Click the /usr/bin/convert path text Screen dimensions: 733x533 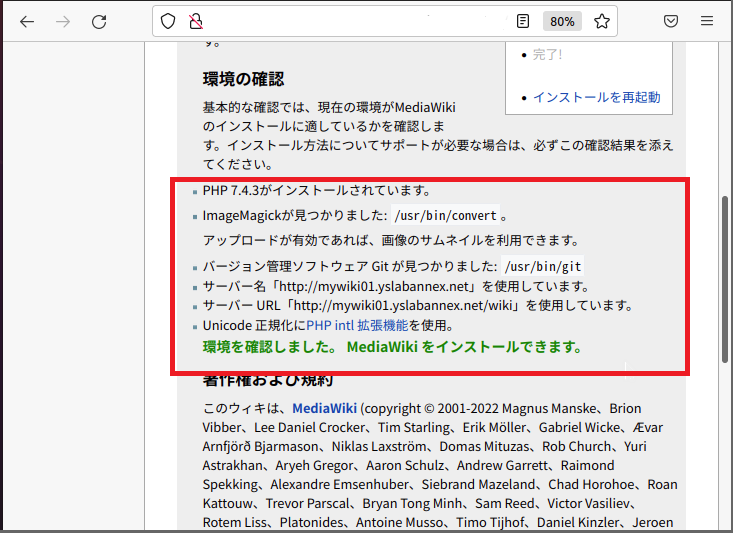(445, 216)
